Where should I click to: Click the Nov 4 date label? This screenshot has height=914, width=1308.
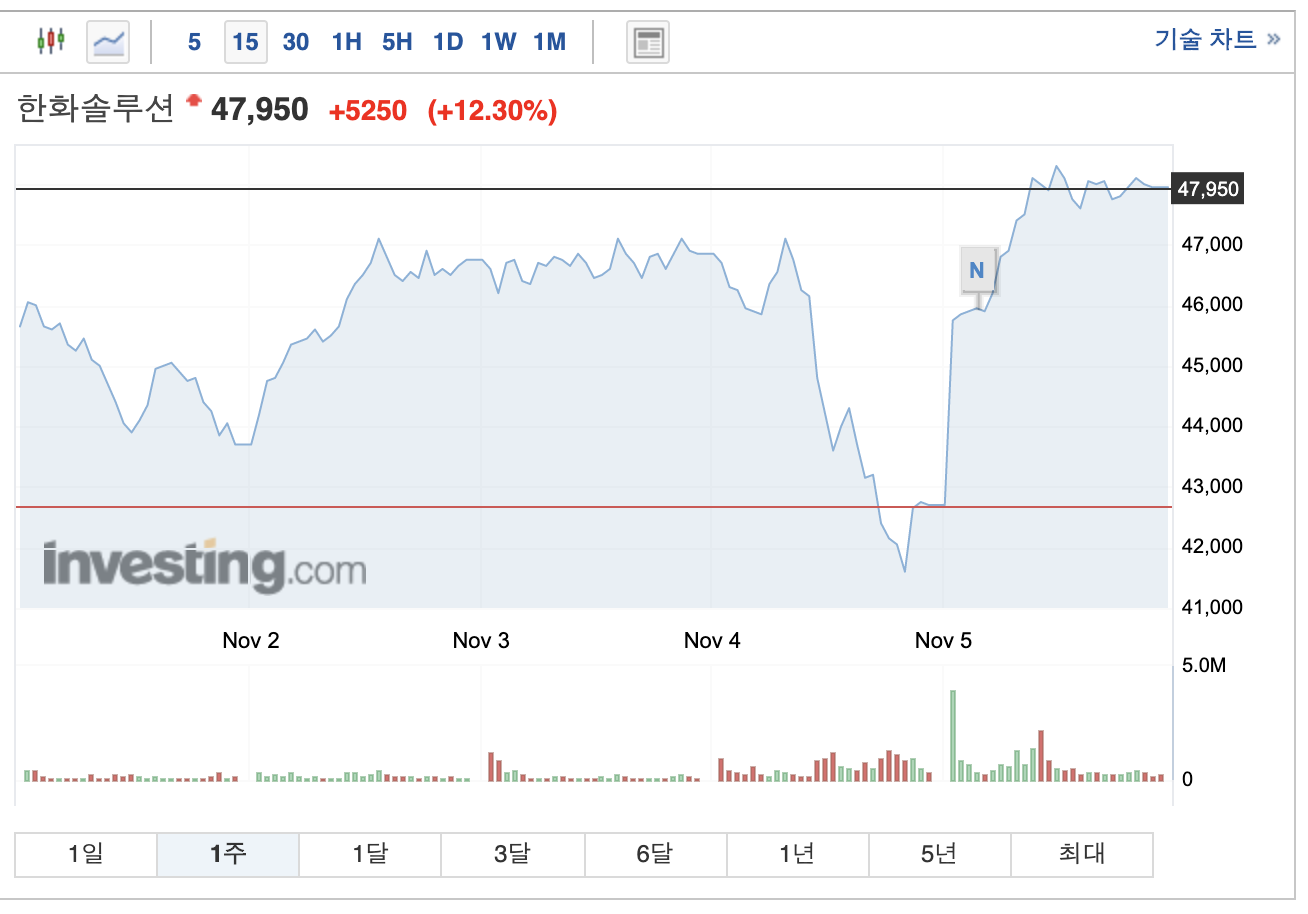point(712,641)
